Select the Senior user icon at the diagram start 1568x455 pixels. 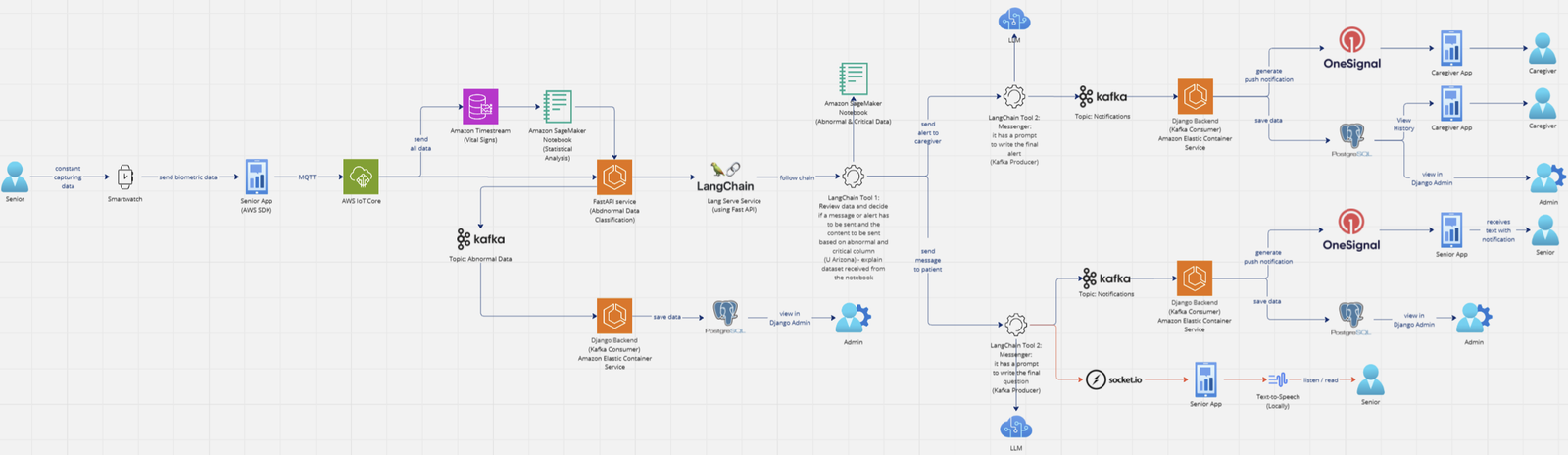point(15,177)
